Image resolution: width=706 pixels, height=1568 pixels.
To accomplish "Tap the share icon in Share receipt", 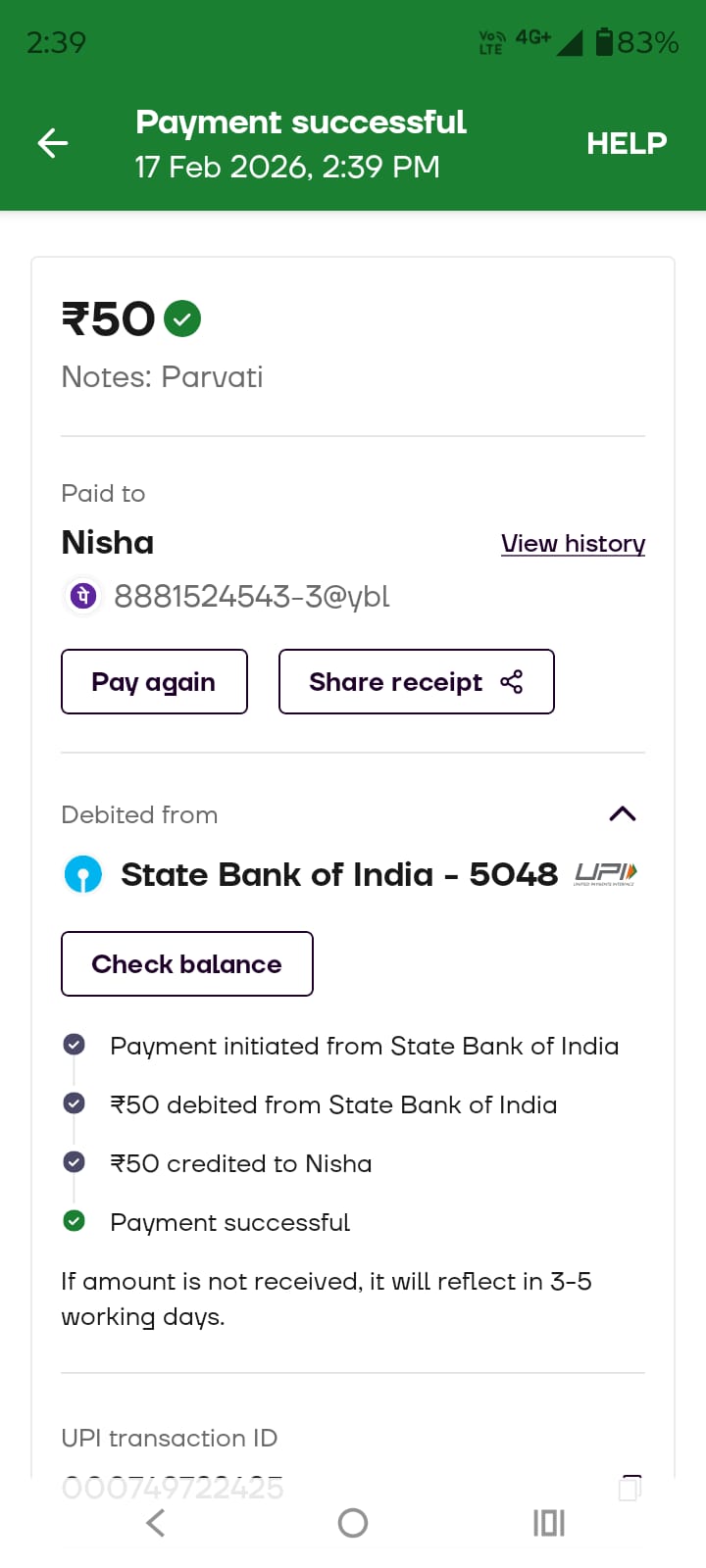I will pyautogui.click(x=512, y=682).
